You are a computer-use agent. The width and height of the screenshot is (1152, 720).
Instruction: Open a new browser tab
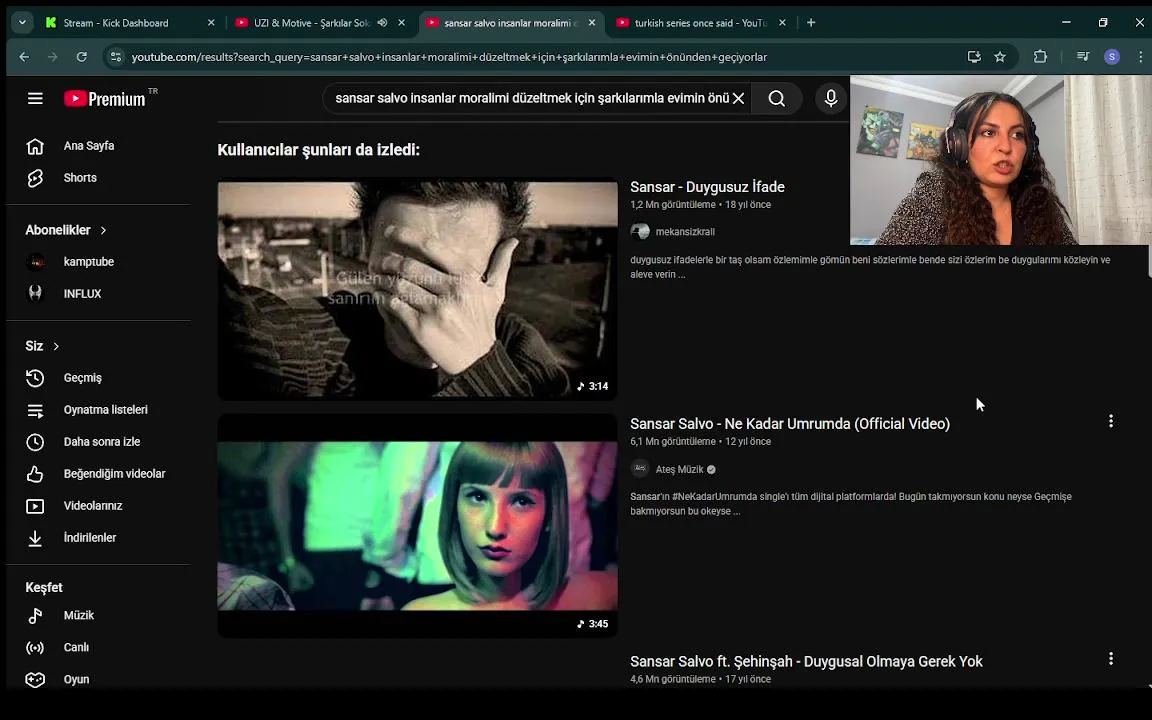[811, 23]
